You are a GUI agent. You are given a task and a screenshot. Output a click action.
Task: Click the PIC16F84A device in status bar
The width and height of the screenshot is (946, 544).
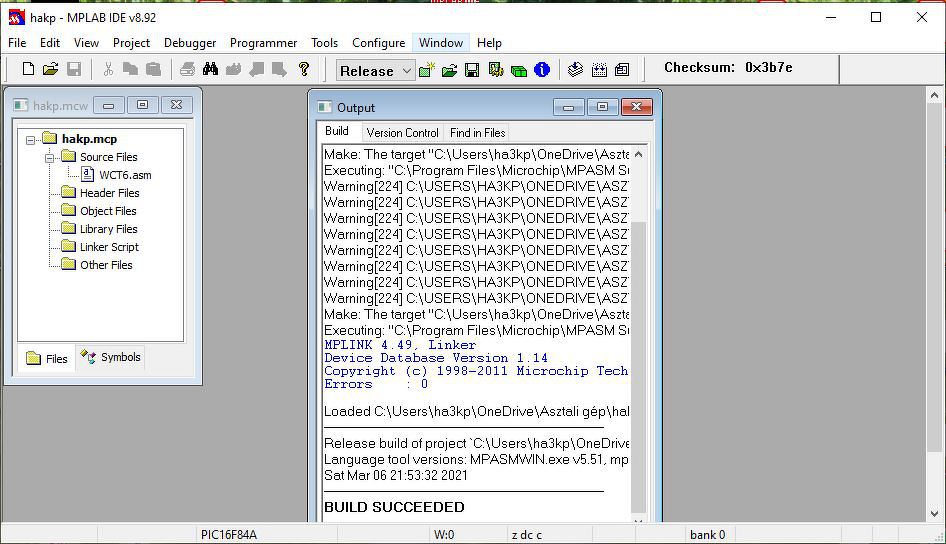tap(229, 535)
